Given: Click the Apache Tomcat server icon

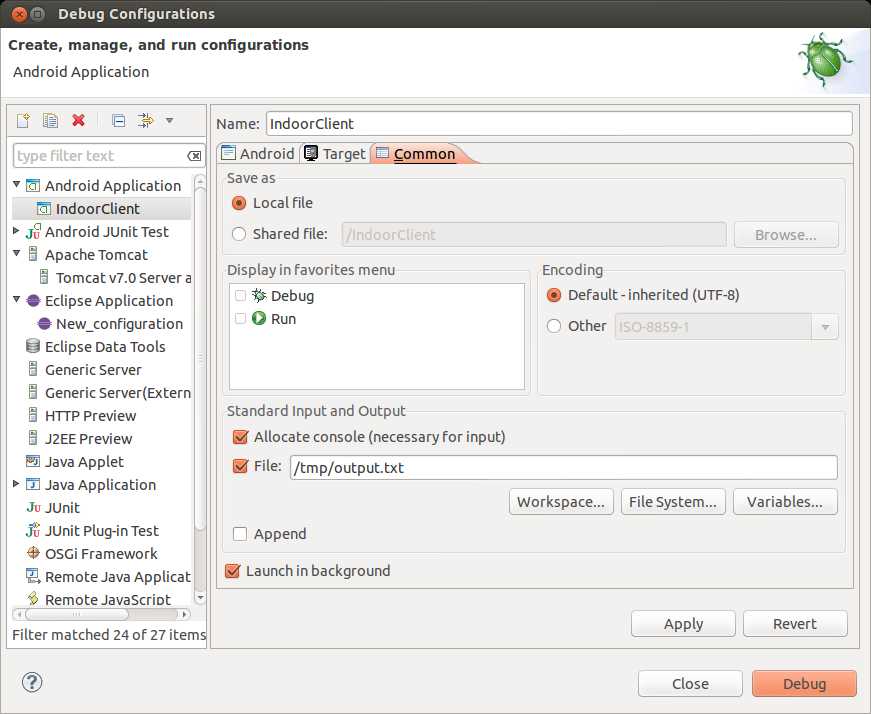Looking at the screenshot, I should click(x=33, y=254).
